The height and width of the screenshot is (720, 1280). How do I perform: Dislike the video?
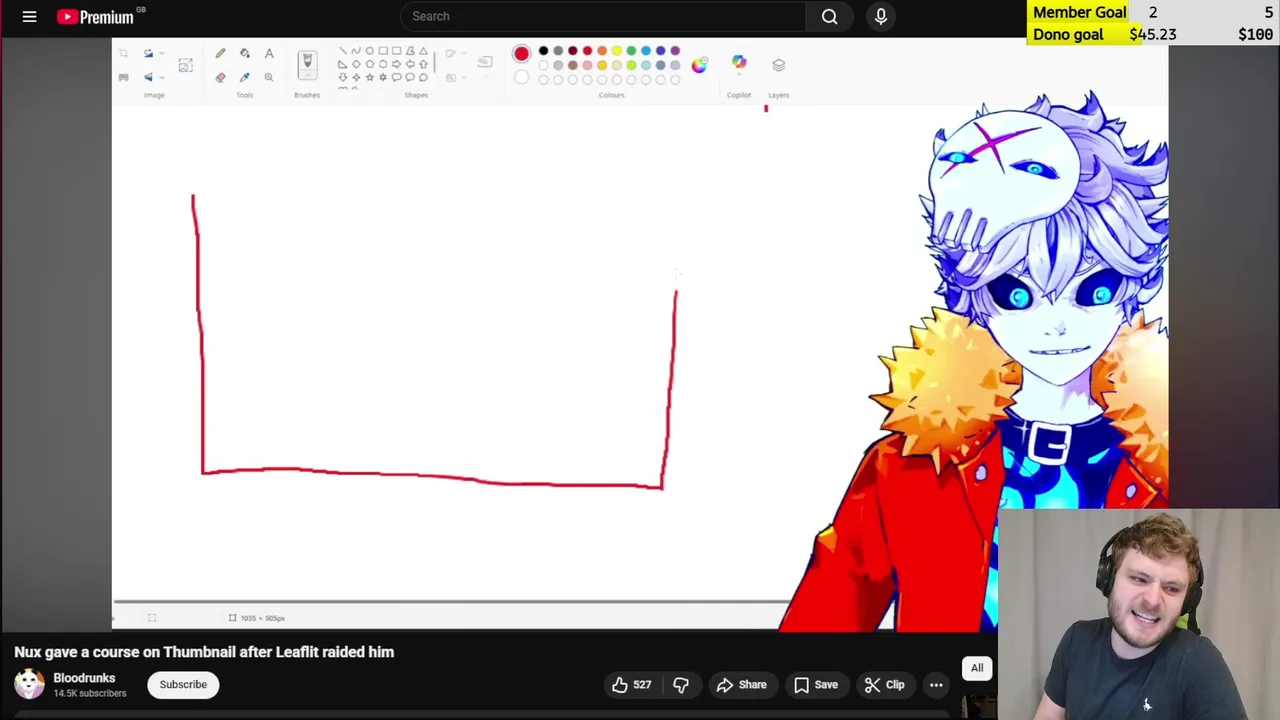pos(681,685)
